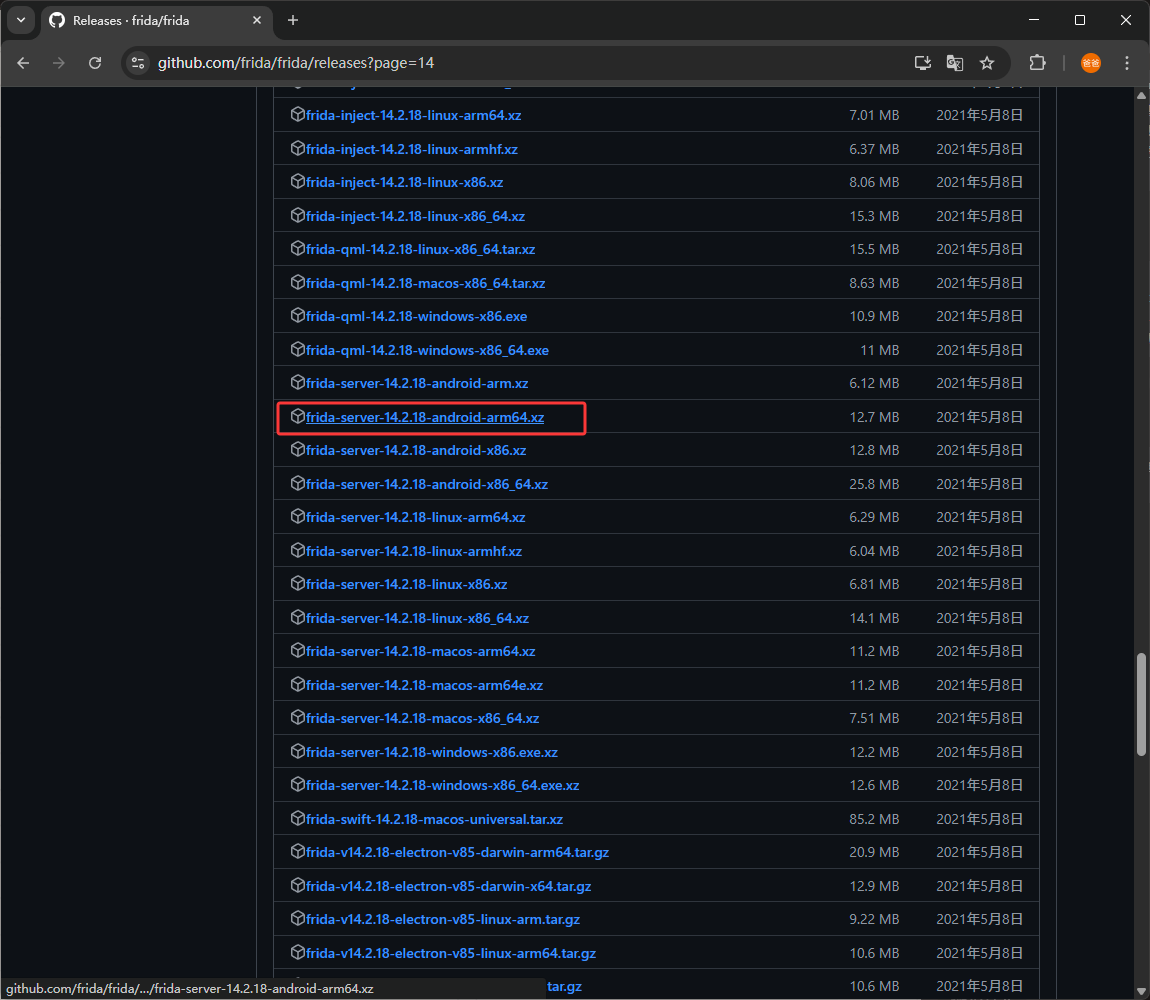Click package icon beside frida-server-14.2.18-android-x86_64.xz
Viewport: 1150px width, 1000px height.
pyautogui.click(x=297, y=483)
